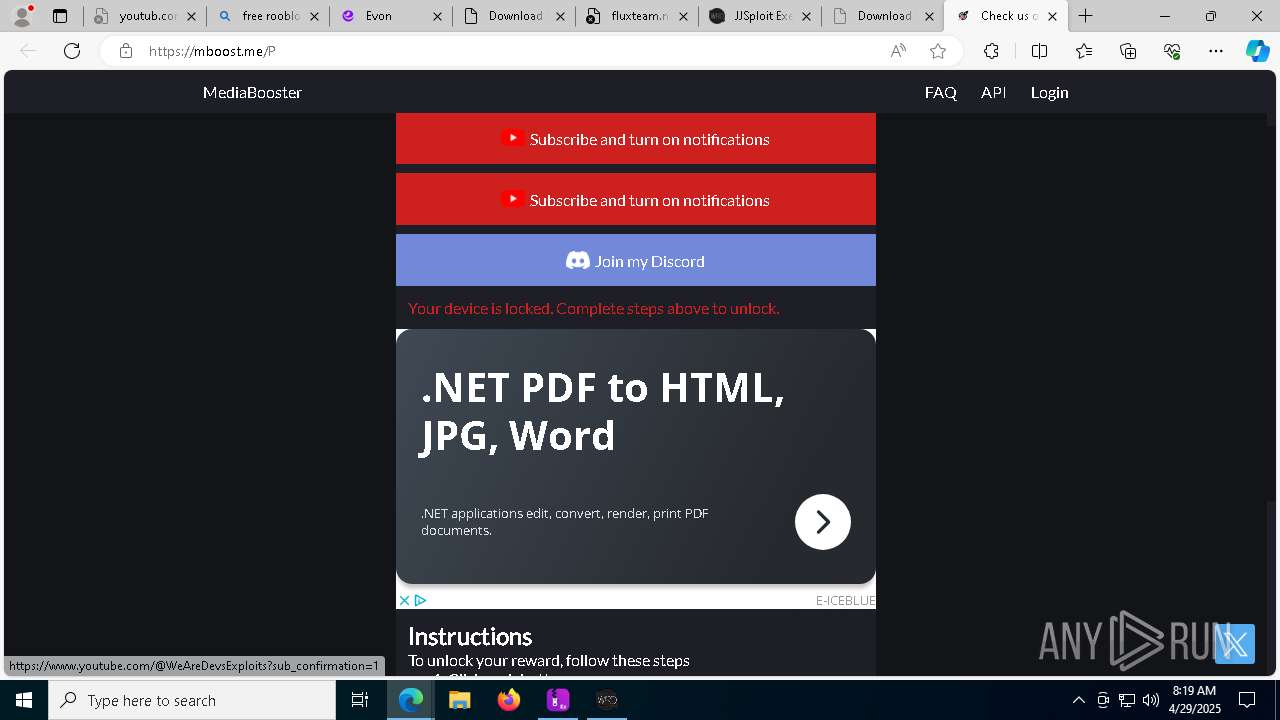Screen dimensions: 1280x720
Task: Show hidden system tray icons
Action: pyautogui.click(x=1078, y=700)
